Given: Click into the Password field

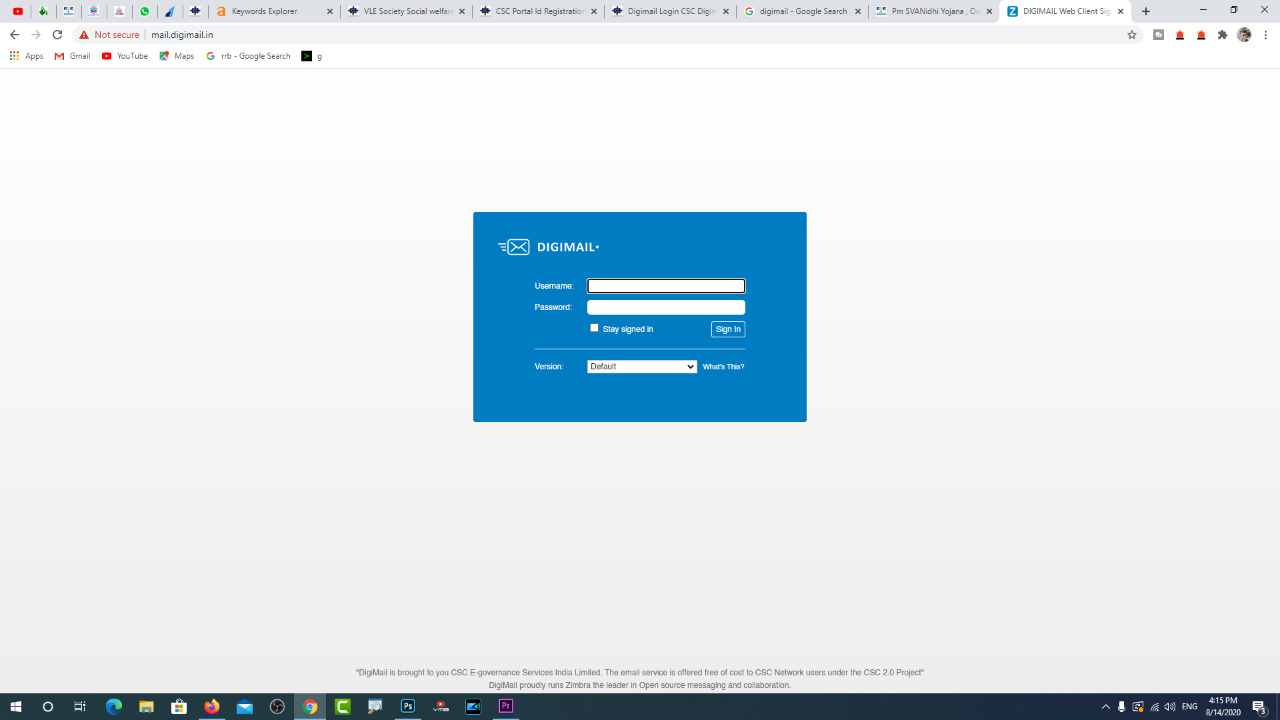Looking at the screenshot, I should [666, 307].
